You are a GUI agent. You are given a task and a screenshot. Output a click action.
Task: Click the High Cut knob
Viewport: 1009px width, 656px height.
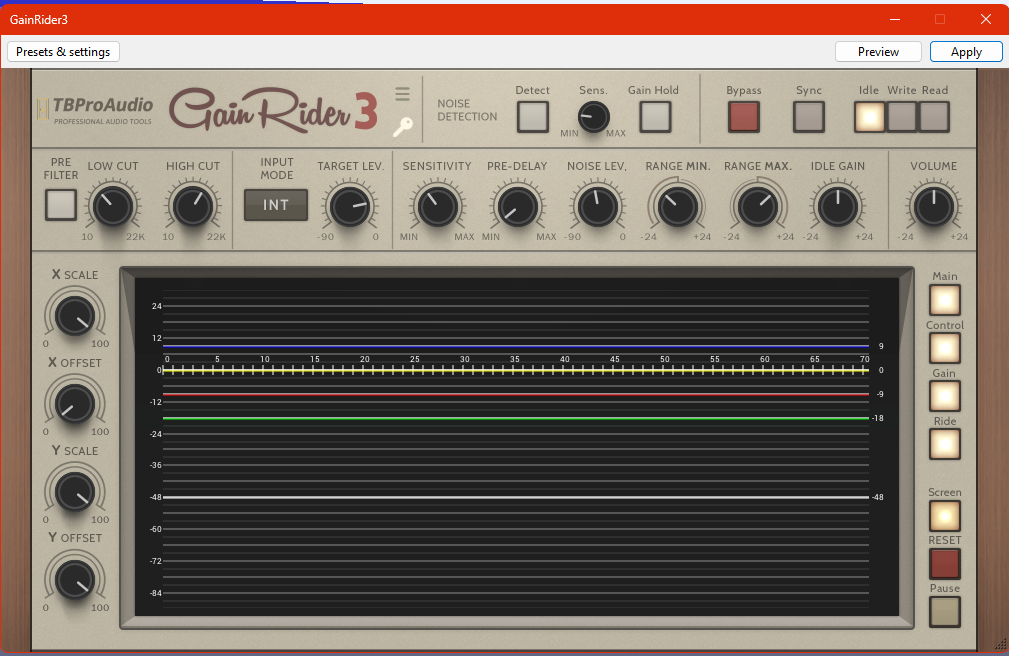192,207
